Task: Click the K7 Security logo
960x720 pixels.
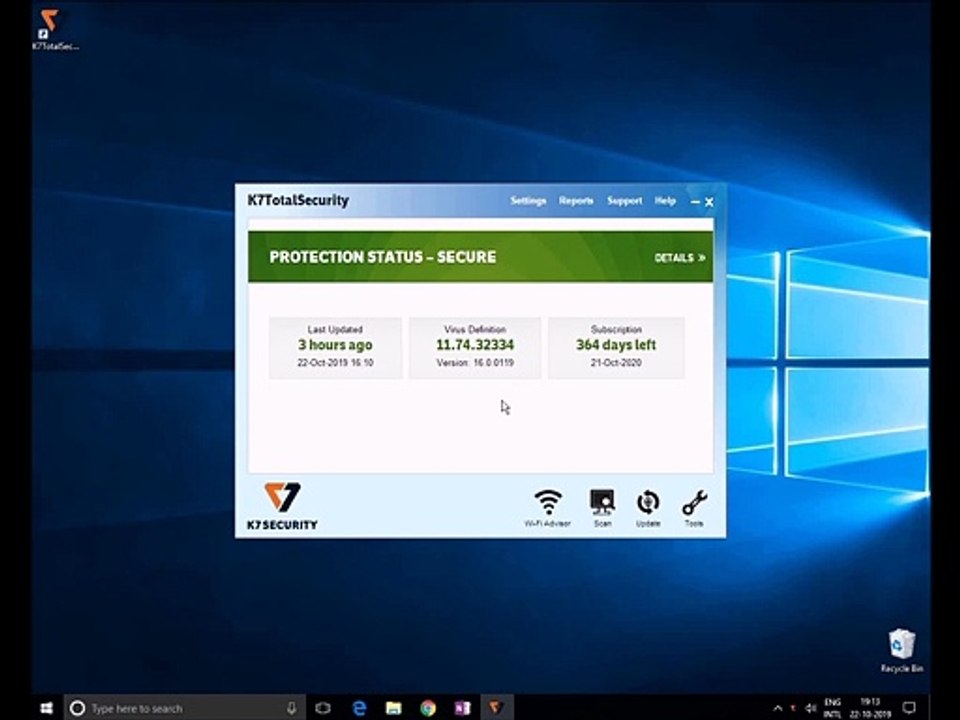Action: (x=282, y=506)
